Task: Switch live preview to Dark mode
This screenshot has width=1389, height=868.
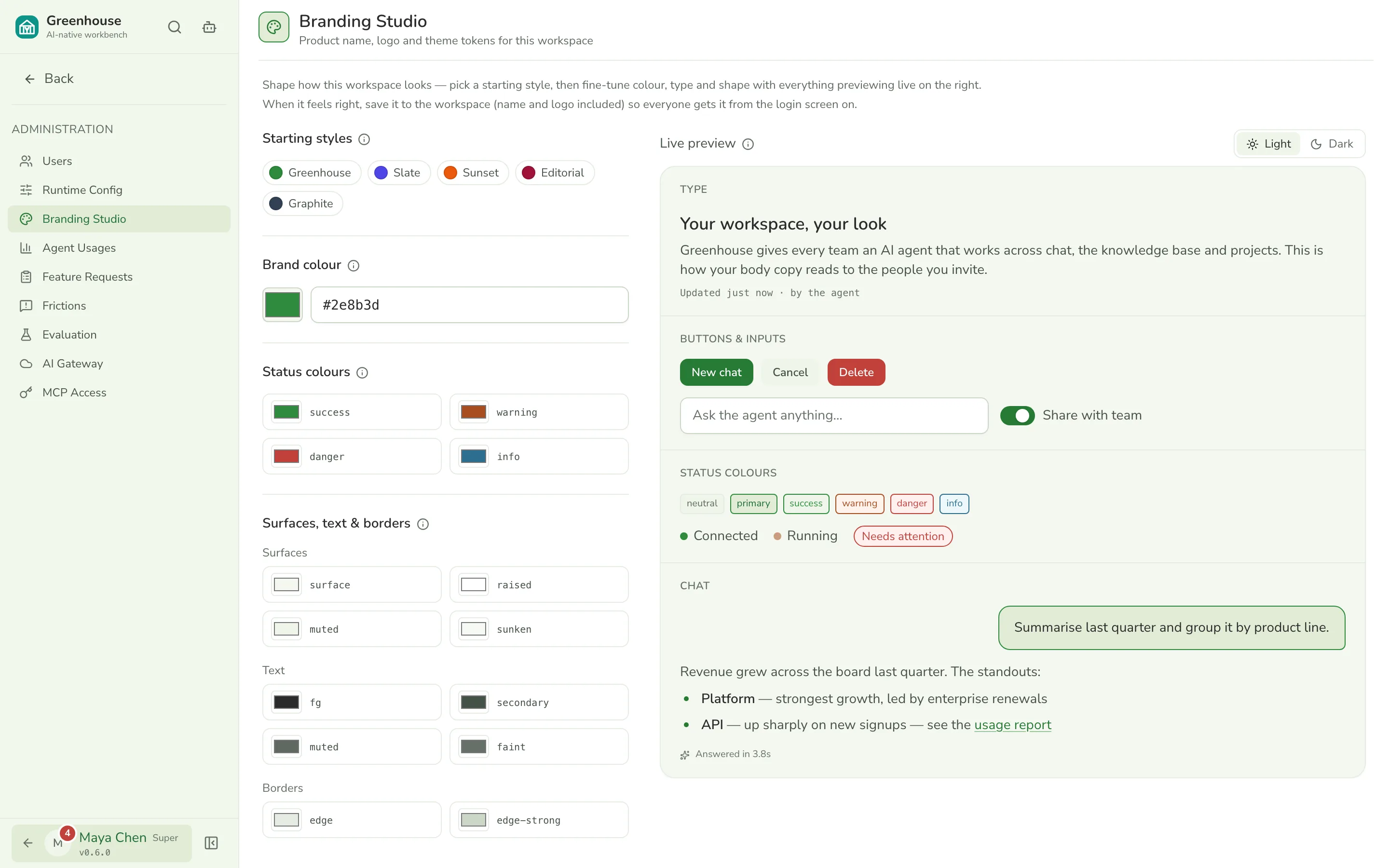Action: [x=1332, y=144]
